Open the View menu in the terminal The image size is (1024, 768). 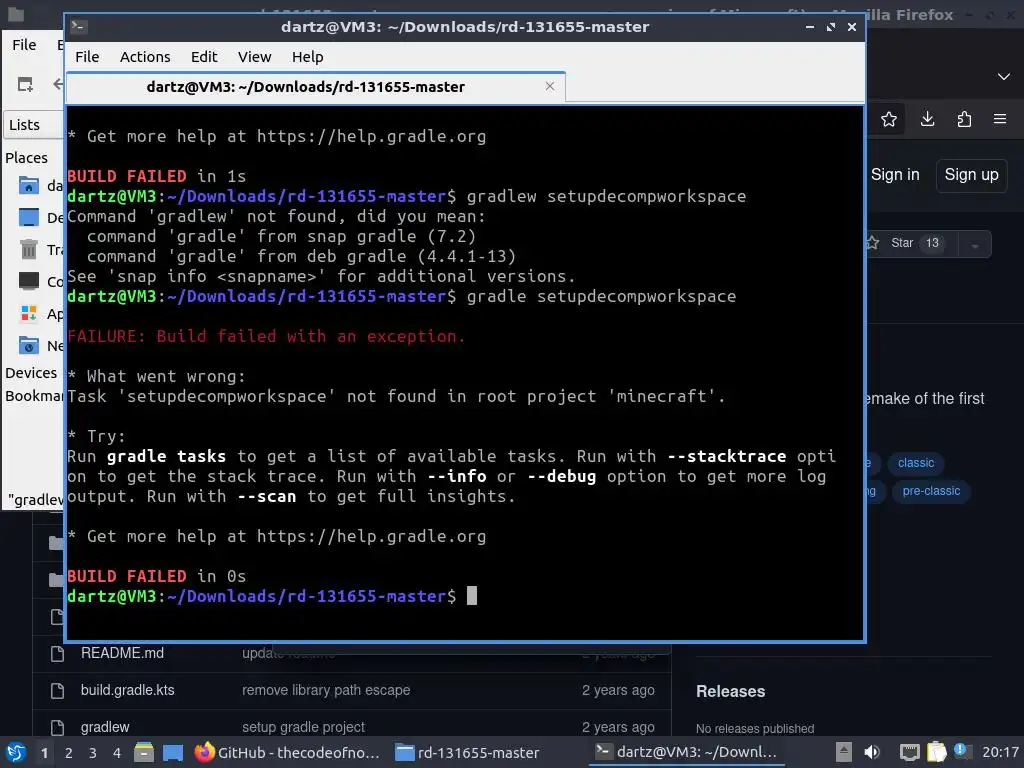pyautogui.click(x=254, y=57)
